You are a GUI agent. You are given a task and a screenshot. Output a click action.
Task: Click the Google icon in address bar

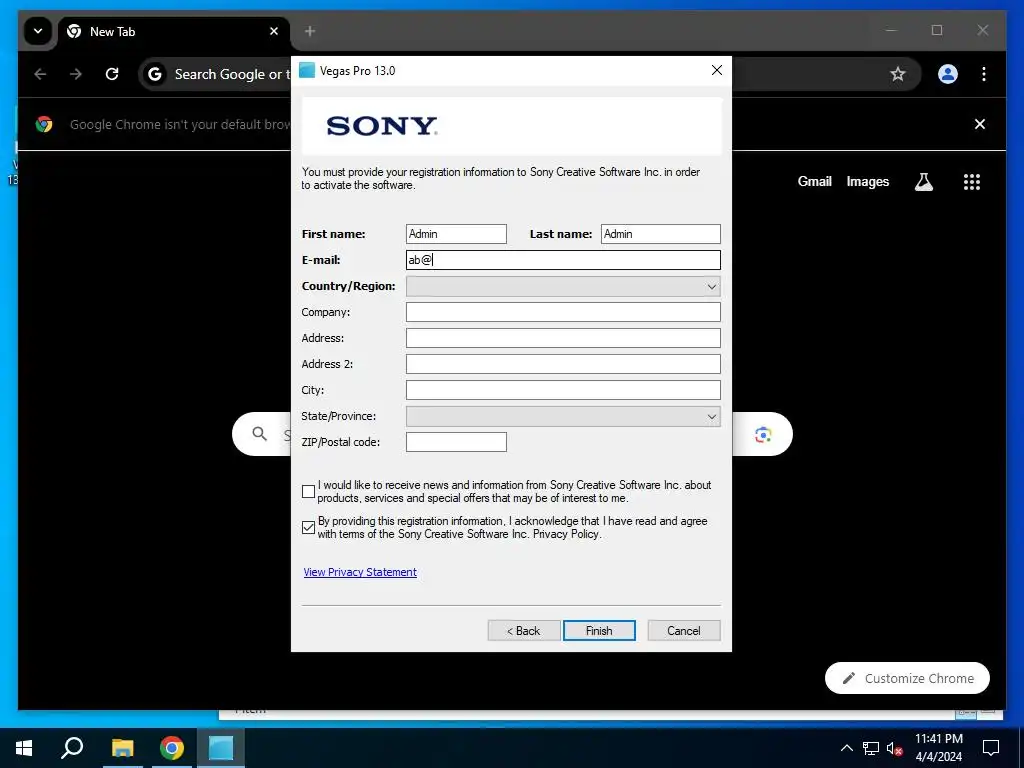tap(155, 74)
